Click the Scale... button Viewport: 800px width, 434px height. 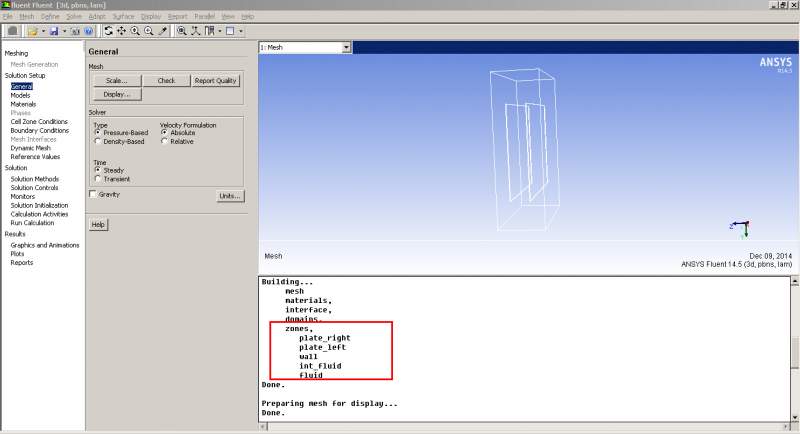(116, 81)
